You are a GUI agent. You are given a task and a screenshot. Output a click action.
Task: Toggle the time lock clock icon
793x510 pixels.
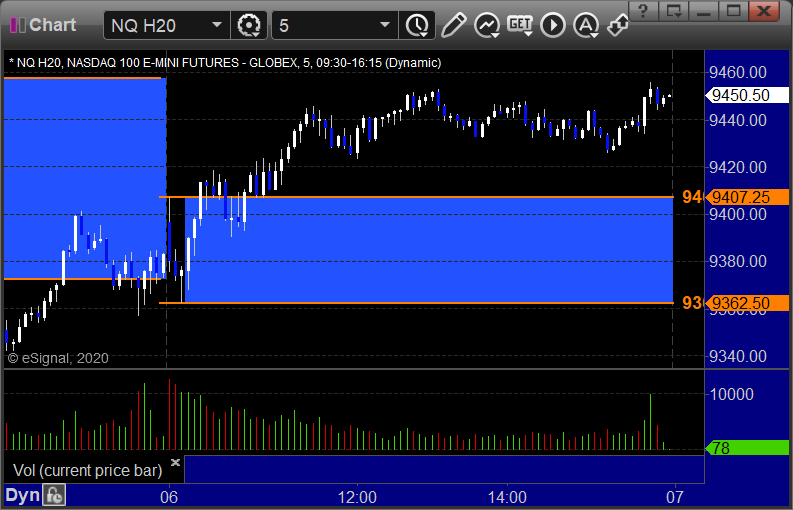pos(54,495)
